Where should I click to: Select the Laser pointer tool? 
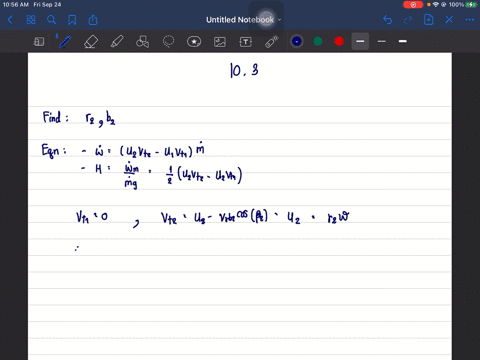pos(271,42)
